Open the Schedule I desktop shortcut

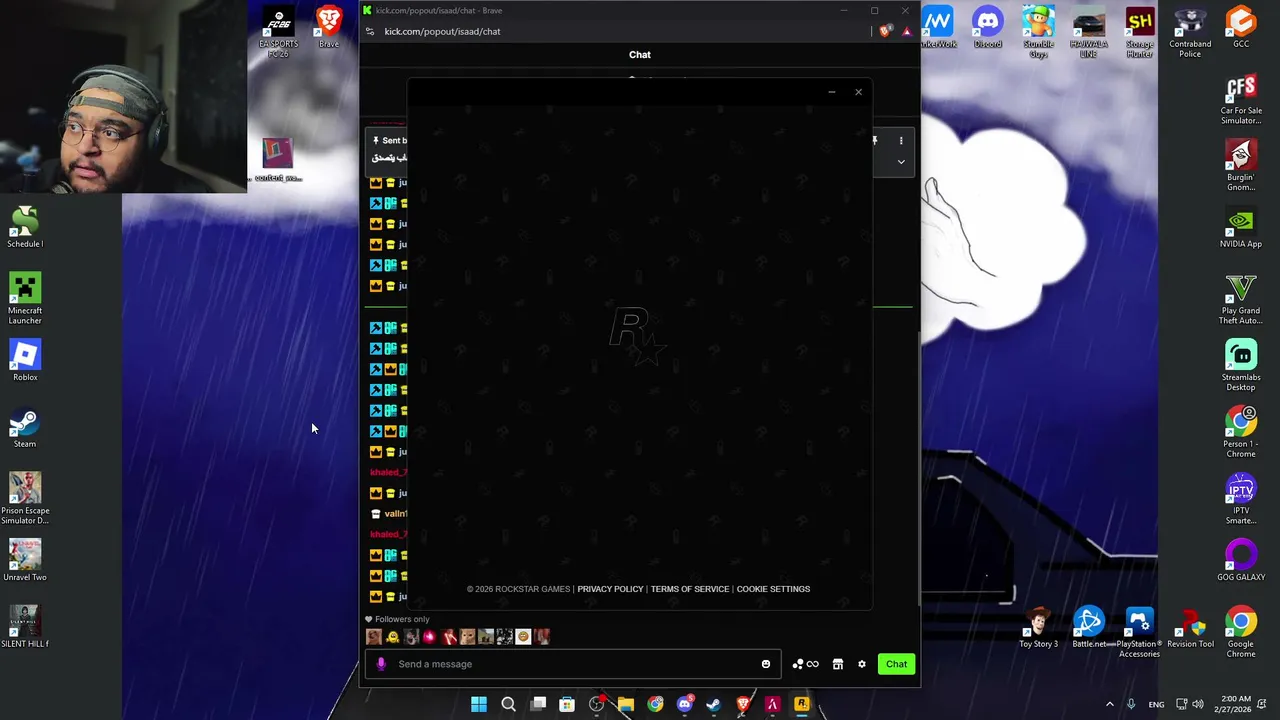click(25, 227)
